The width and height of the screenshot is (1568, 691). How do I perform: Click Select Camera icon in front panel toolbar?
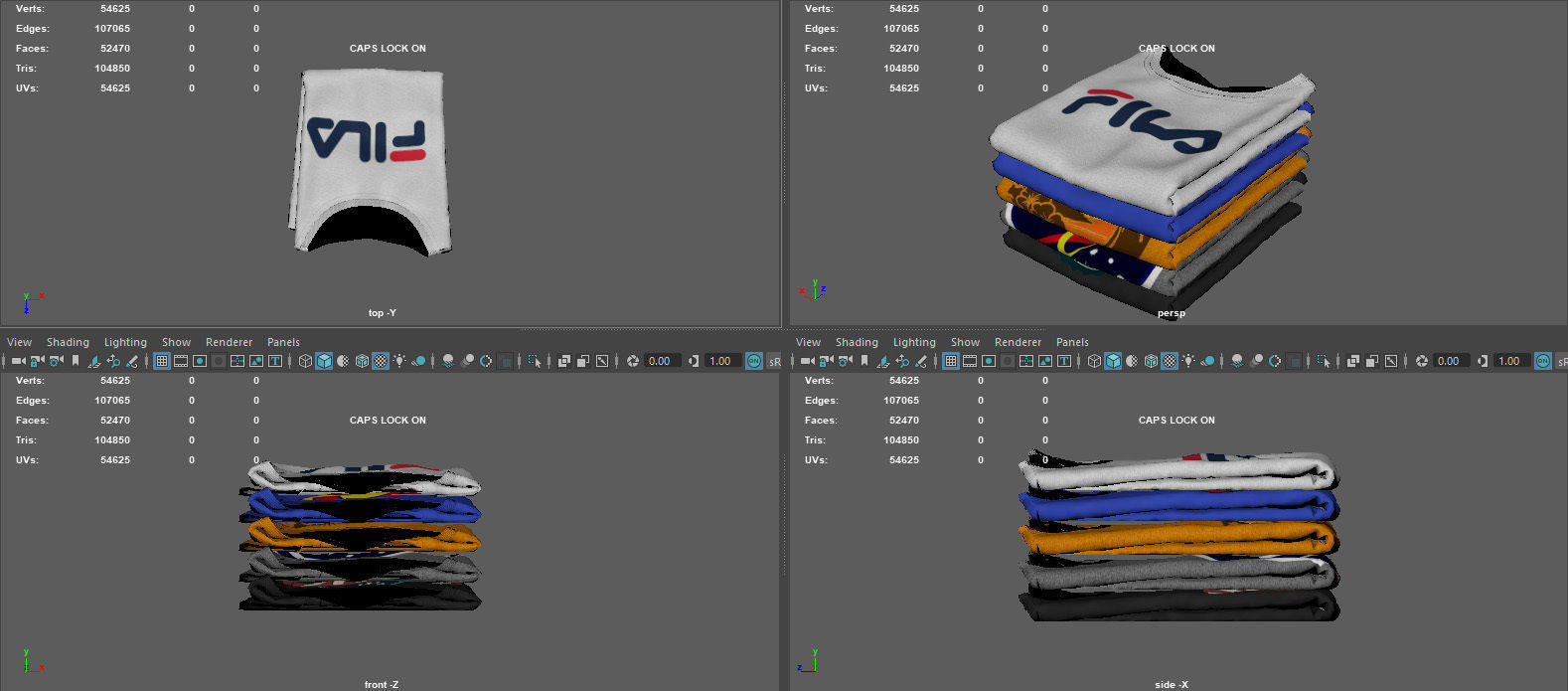(x=18, y=361)
